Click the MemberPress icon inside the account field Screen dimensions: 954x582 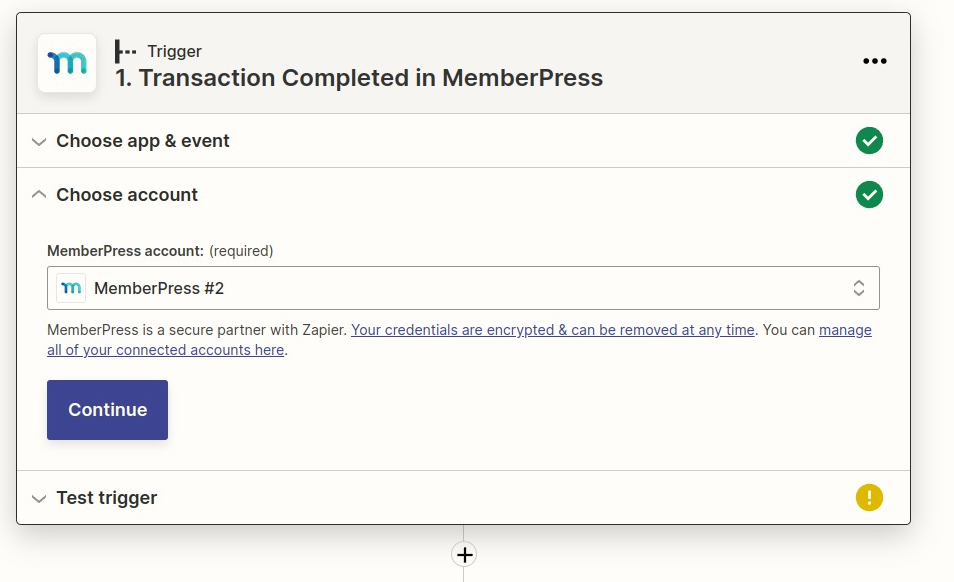[x=71, y=288]
